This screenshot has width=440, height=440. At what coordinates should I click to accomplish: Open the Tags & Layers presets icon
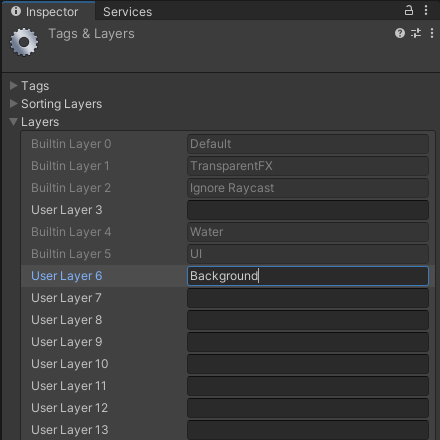click(x=416, y=33)
